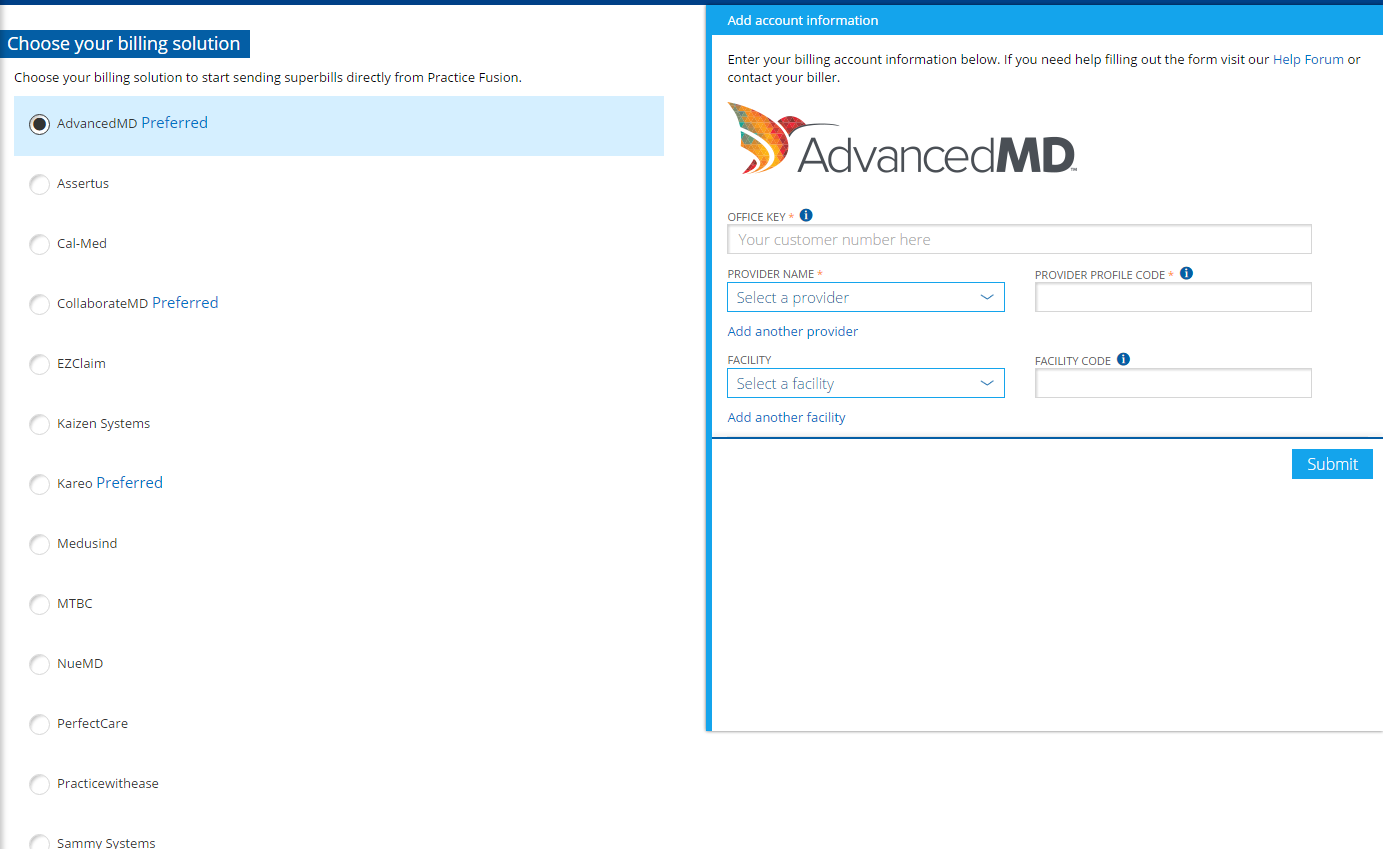The image size is (1383, 849).
Task: Click the Add another provider link
Action: pos(793,331)
